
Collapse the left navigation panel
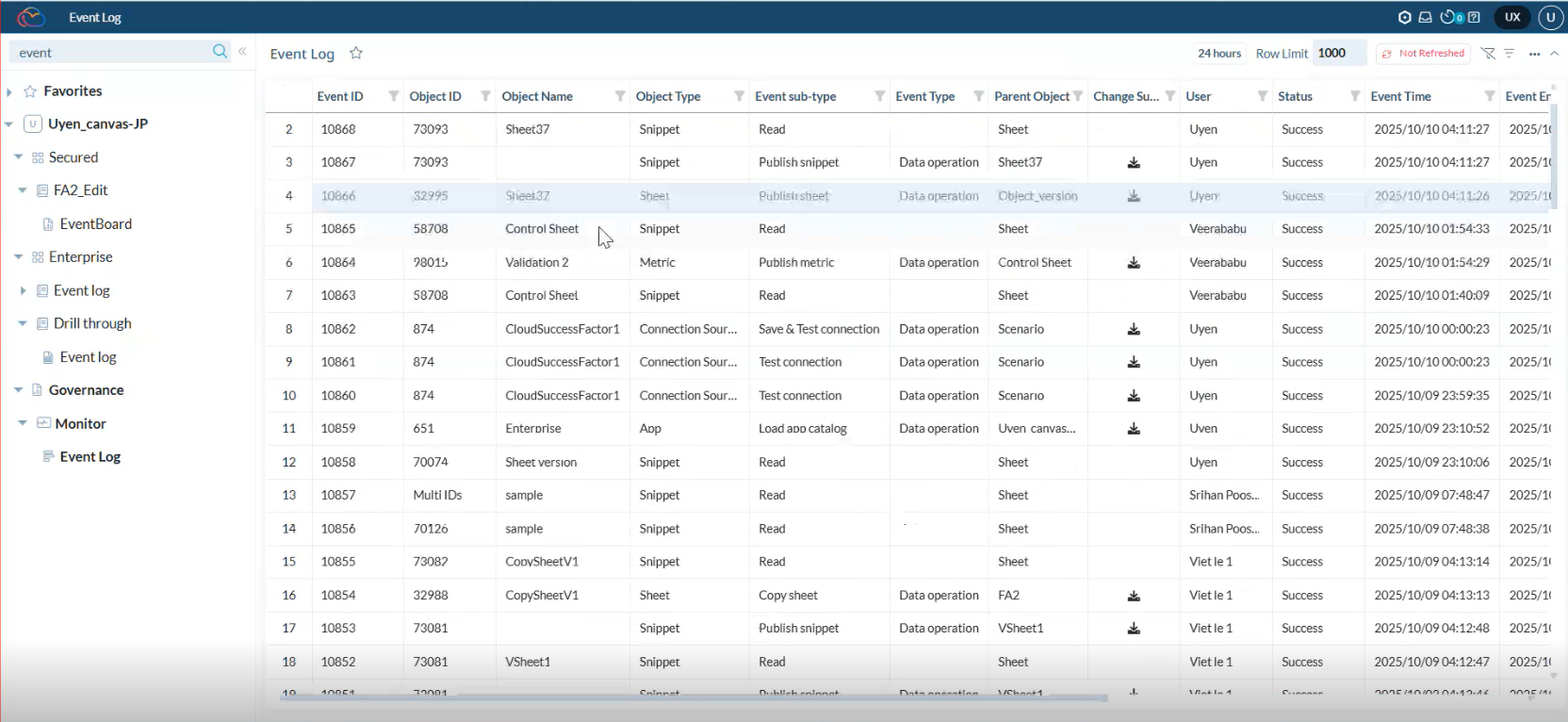click(x=242, y=52)
